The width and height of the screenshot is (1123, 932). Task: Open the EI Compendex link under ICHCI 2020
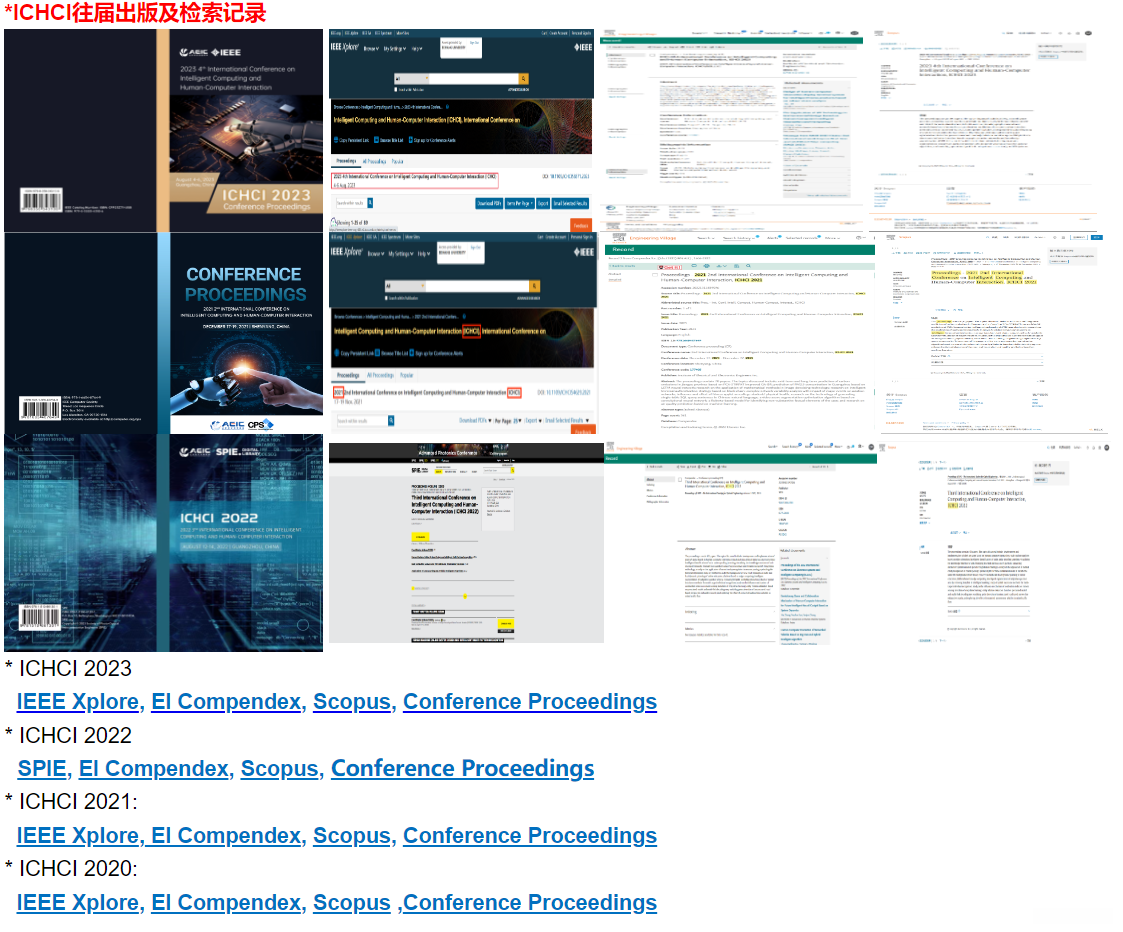(x=226, y=902)
